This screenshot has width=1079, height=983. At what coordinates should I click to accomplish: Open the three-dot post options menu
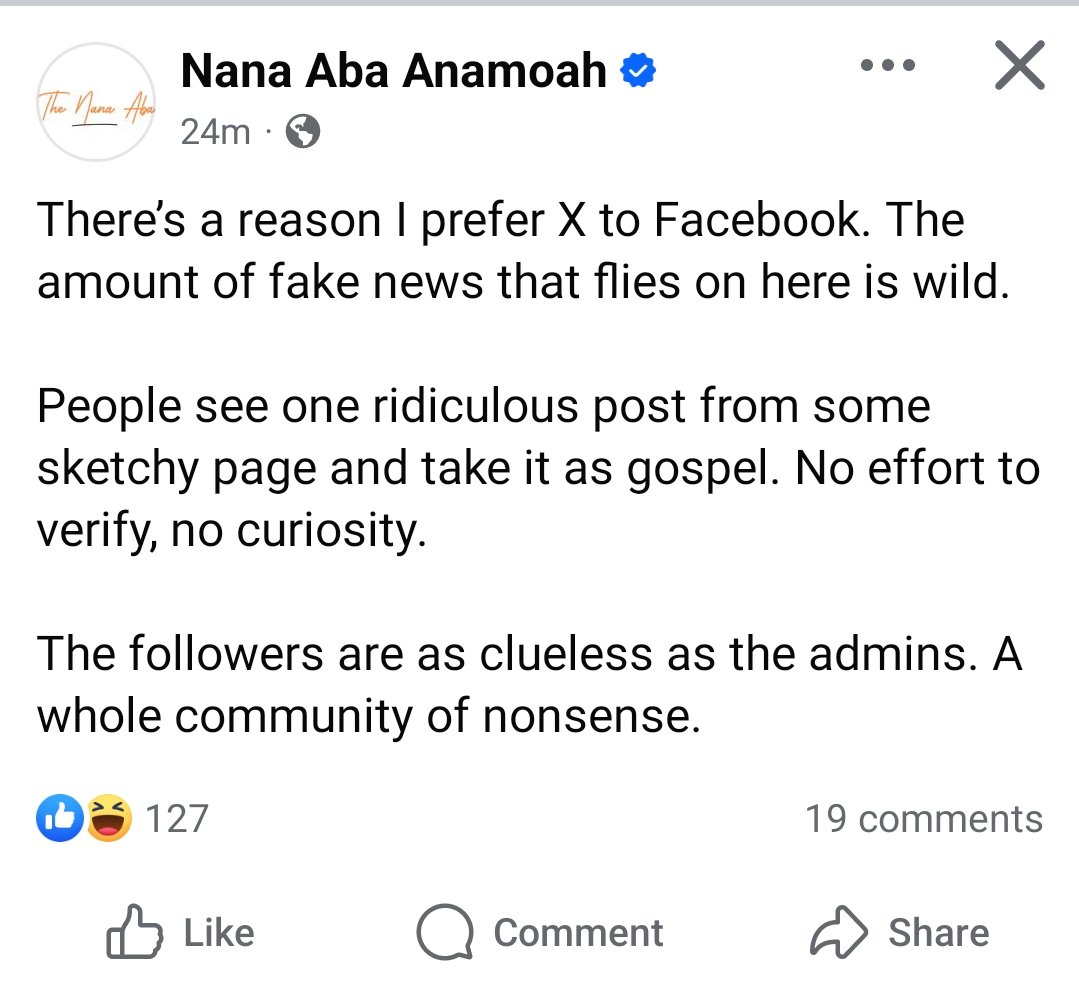pyautogui.click(x=887, y=66)
